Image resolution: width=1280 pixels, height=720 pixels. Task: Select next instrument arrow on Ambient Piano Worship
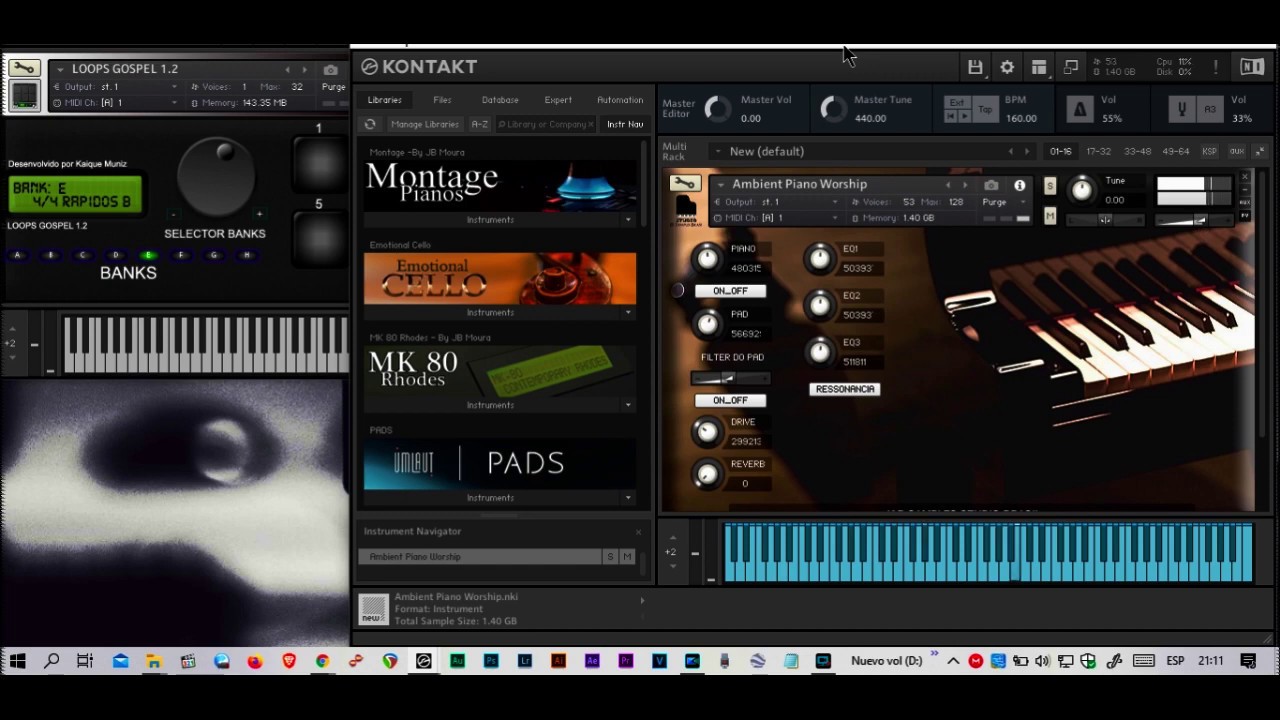(x=965, y=185)
